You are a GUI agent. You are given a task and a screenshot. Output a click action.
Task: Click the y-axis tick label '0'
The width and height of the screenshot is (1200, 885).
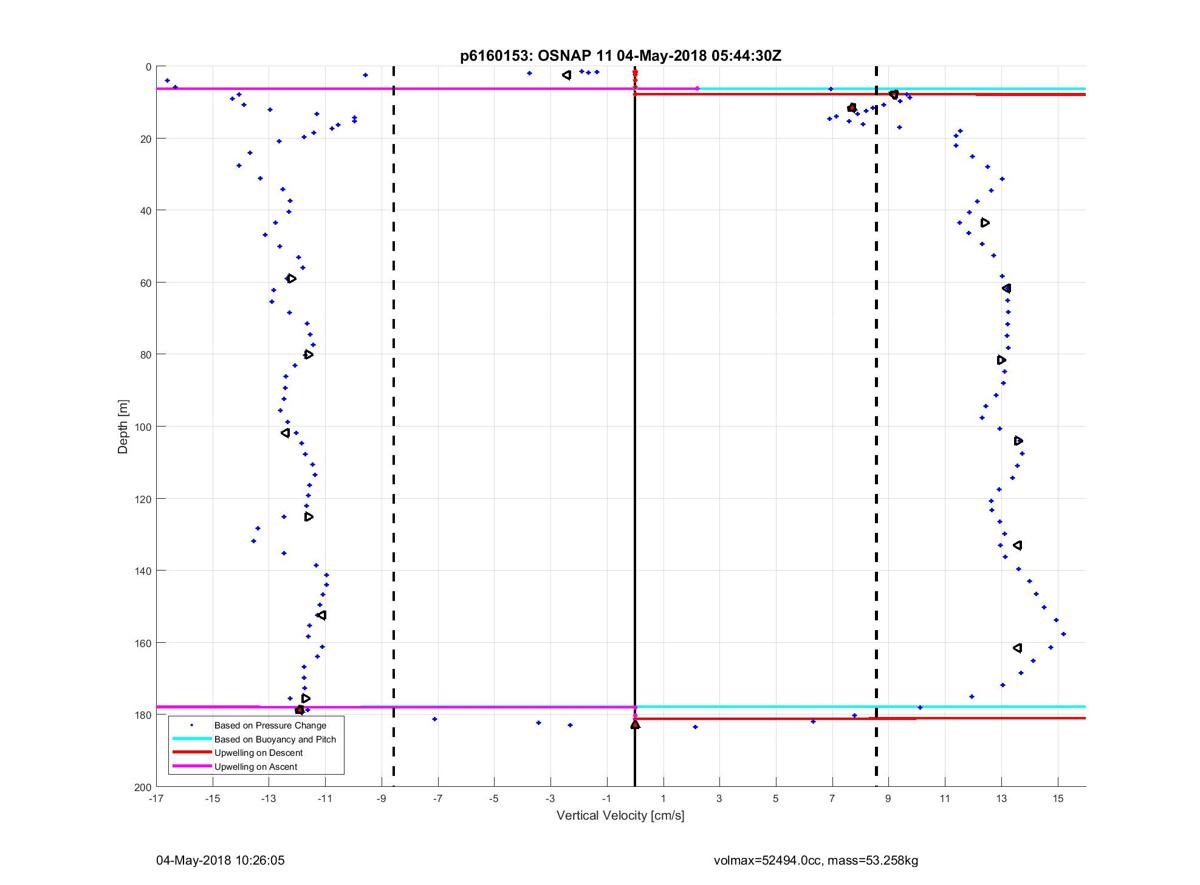(x=149, y=67)
